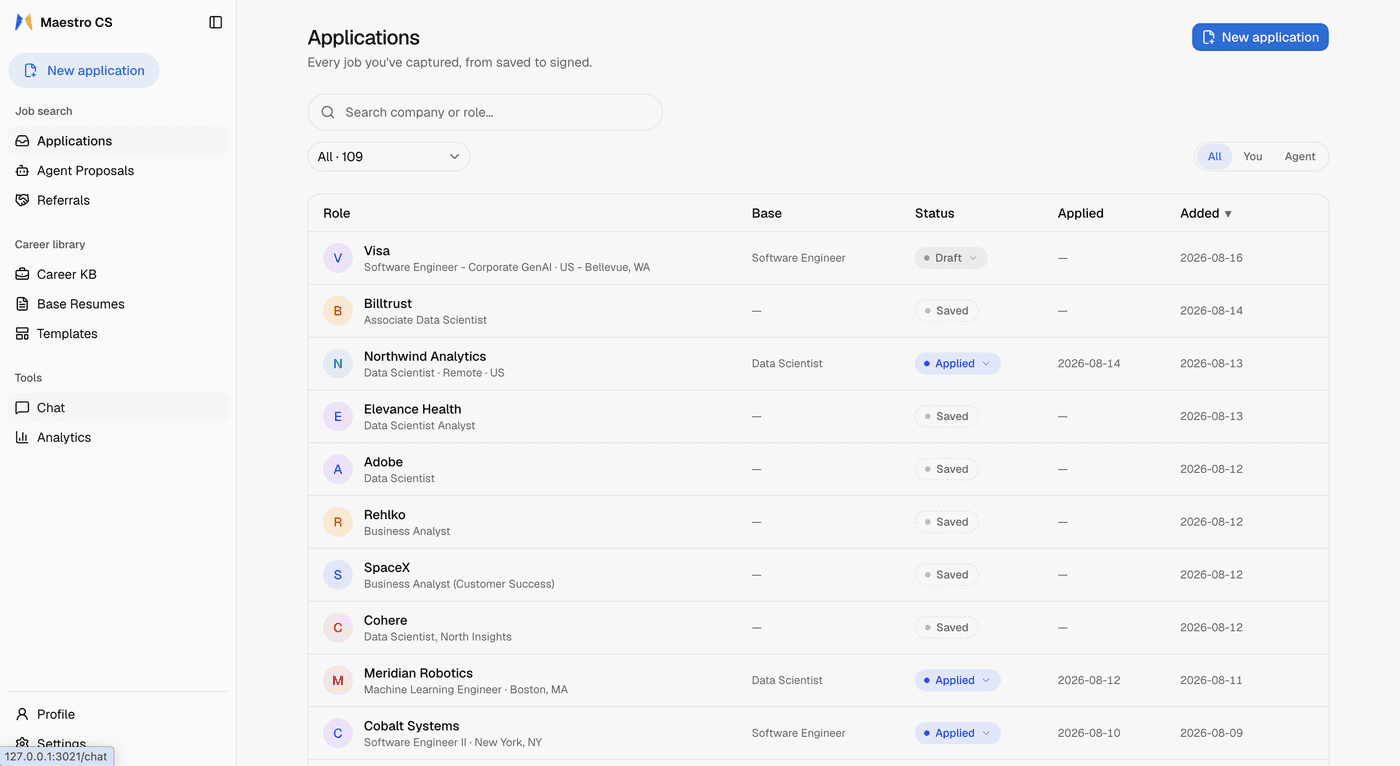Go to Profile in the sidebar
This screenshot has height=766, width=1400.
coord(118,714)
